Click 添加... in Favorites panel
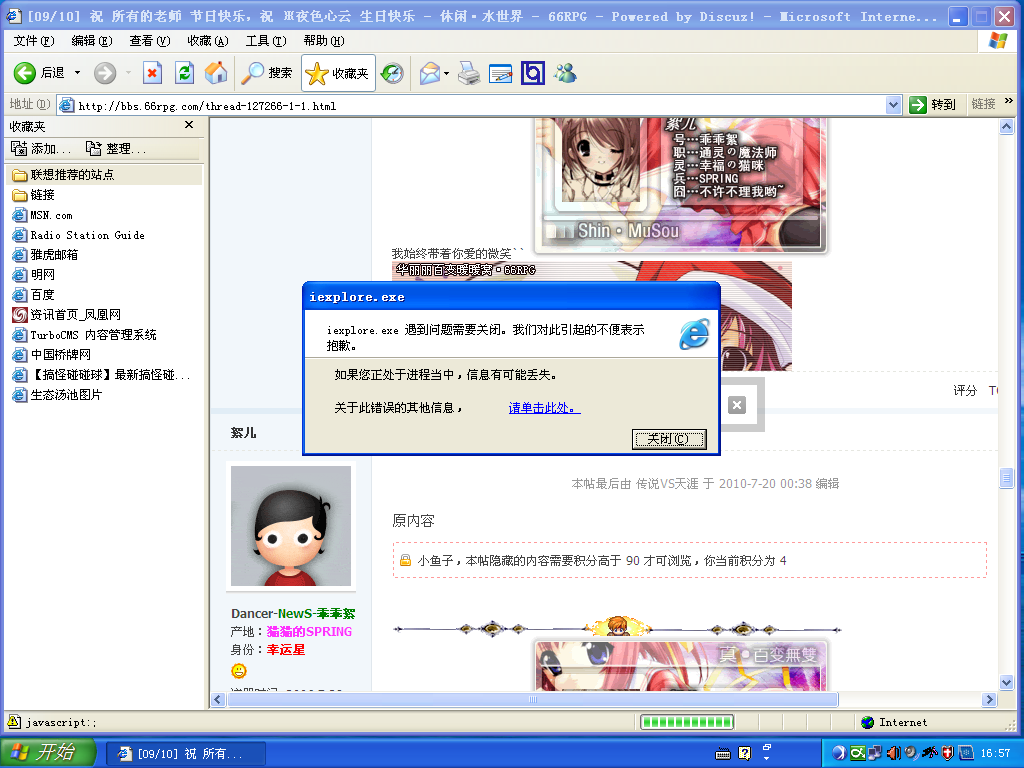Viewport: 1024px width, 768px height. (41, 149)
